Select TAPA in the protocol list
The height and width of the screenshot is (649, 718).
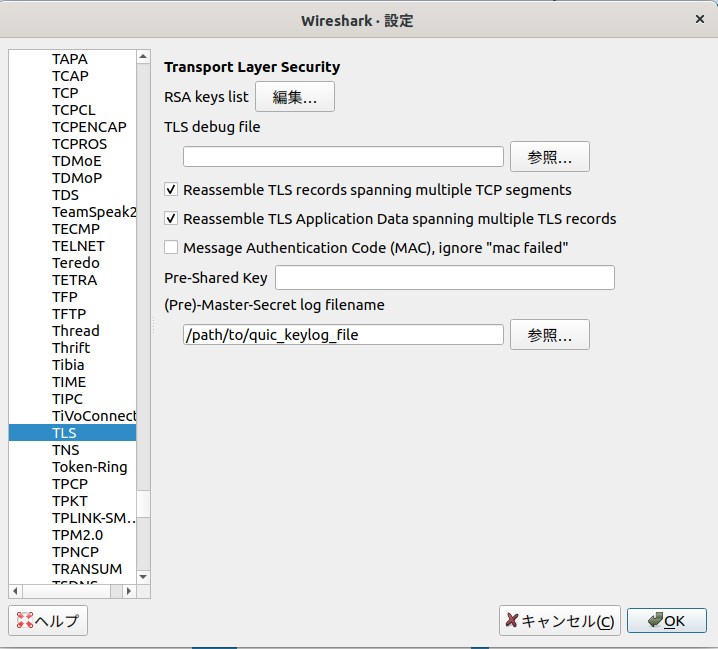tap(70, 59)
